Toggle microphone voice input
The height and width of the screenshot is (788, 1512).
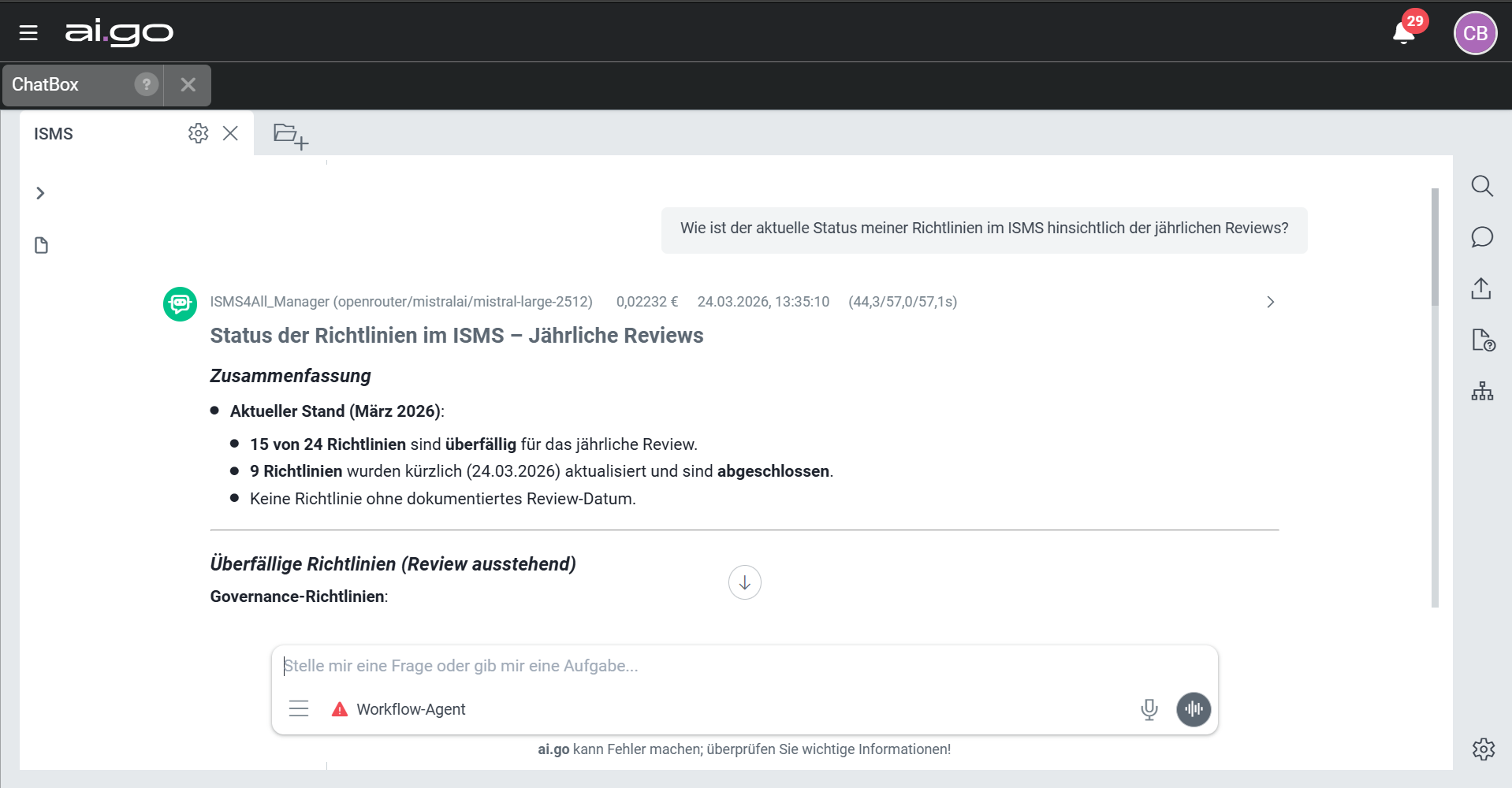[x=1149, y=709]
